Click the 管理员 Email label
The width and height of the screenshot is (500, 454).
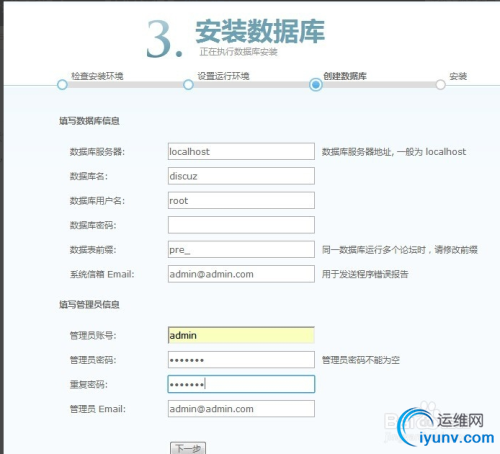coord(98,409)
